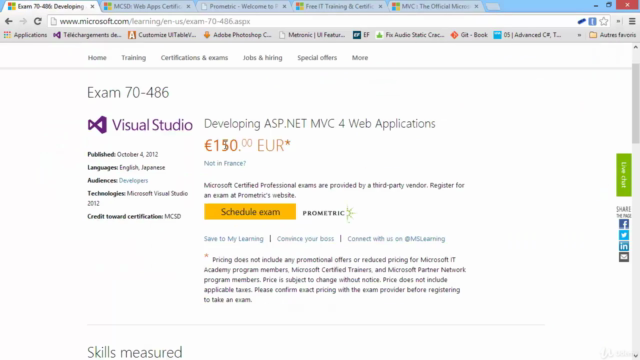Open the green Live chat tab
The width and height of the screenshot is (640, 360).
pyautogui.click(x=624, y=175)
